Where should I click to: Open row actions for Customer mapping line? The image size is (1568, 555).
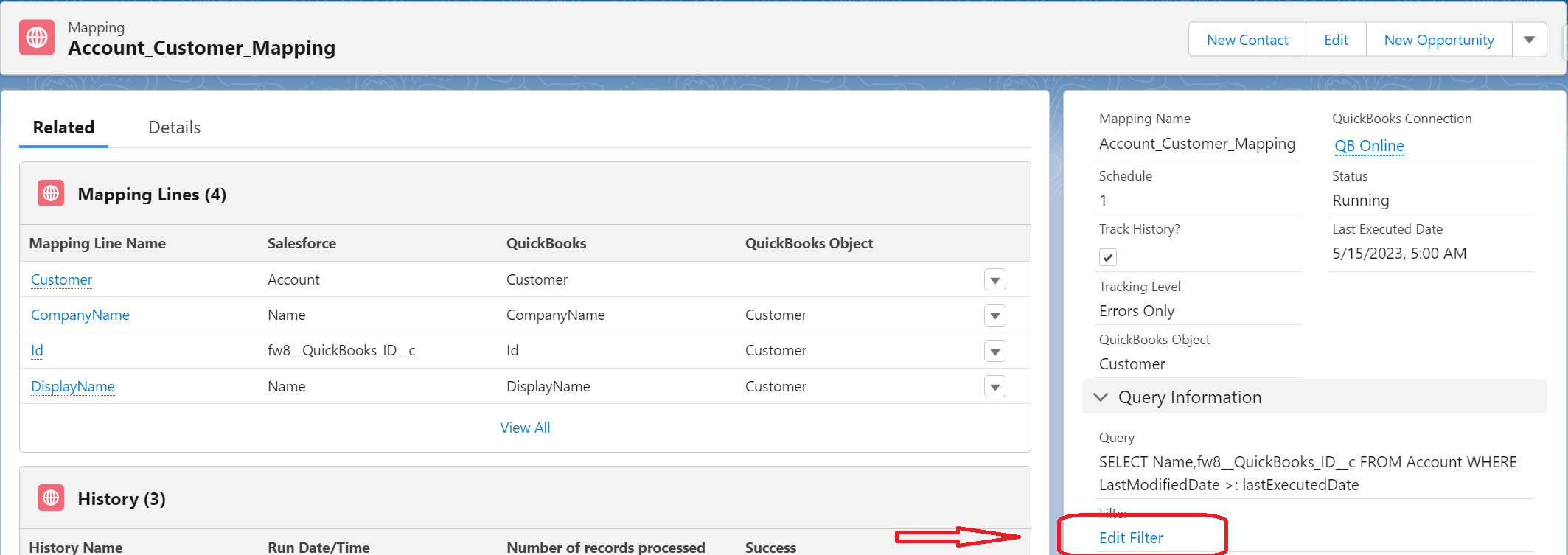[995, 280]
